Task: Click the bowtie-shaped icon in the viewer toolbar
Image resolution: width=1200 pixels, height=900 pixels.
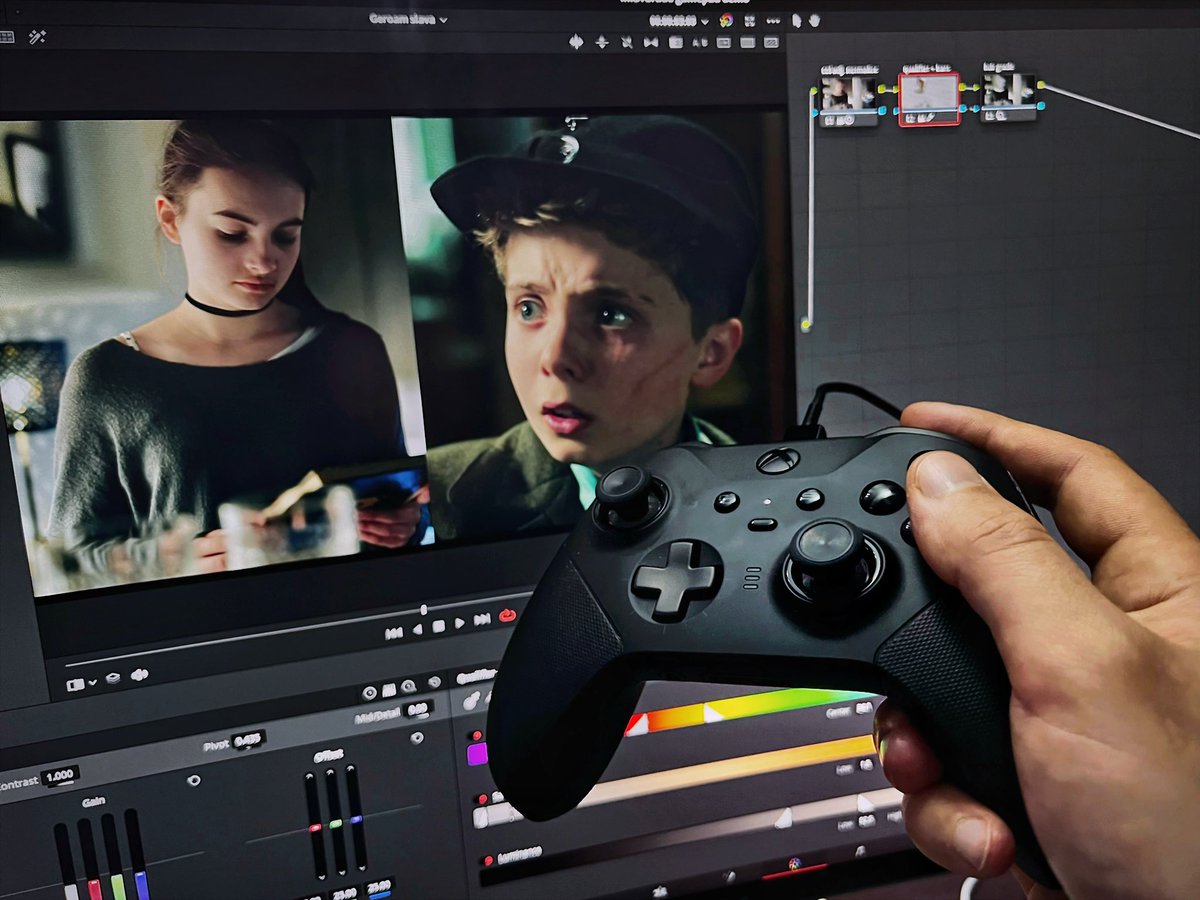Action: (651, 42)
